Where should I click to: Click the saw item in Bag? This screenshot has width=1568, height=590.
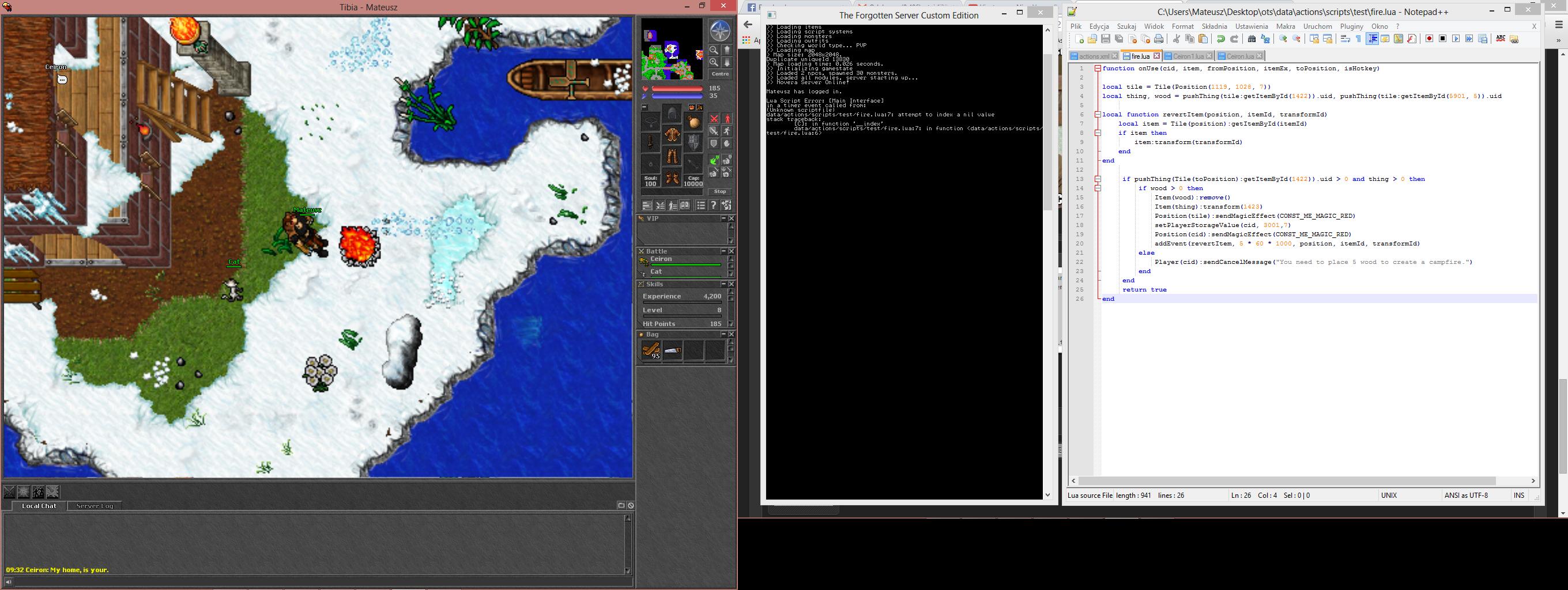click(673, 350)
